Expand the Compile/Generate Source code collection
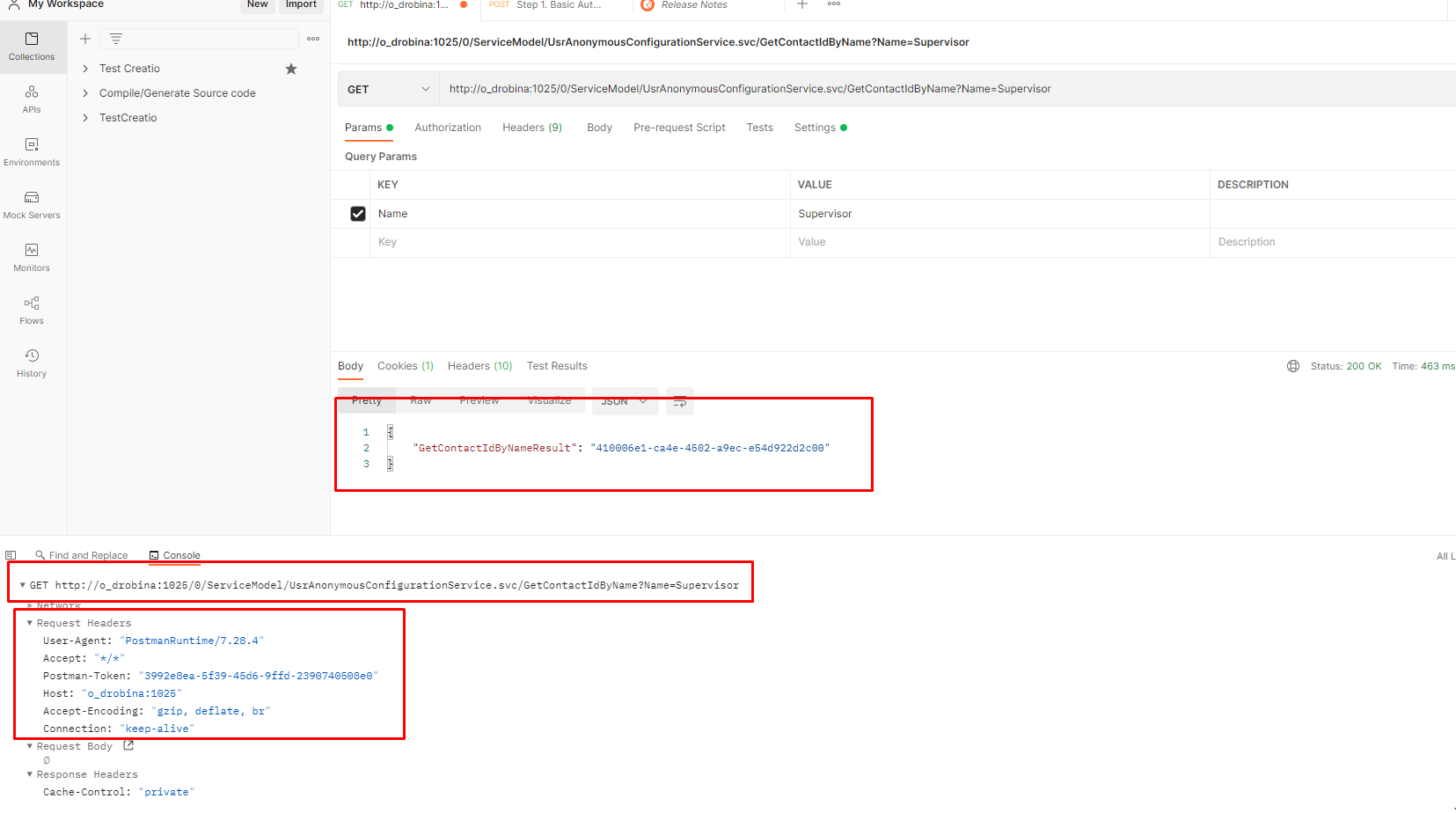 pyautogui.click(x=84, y=92)
